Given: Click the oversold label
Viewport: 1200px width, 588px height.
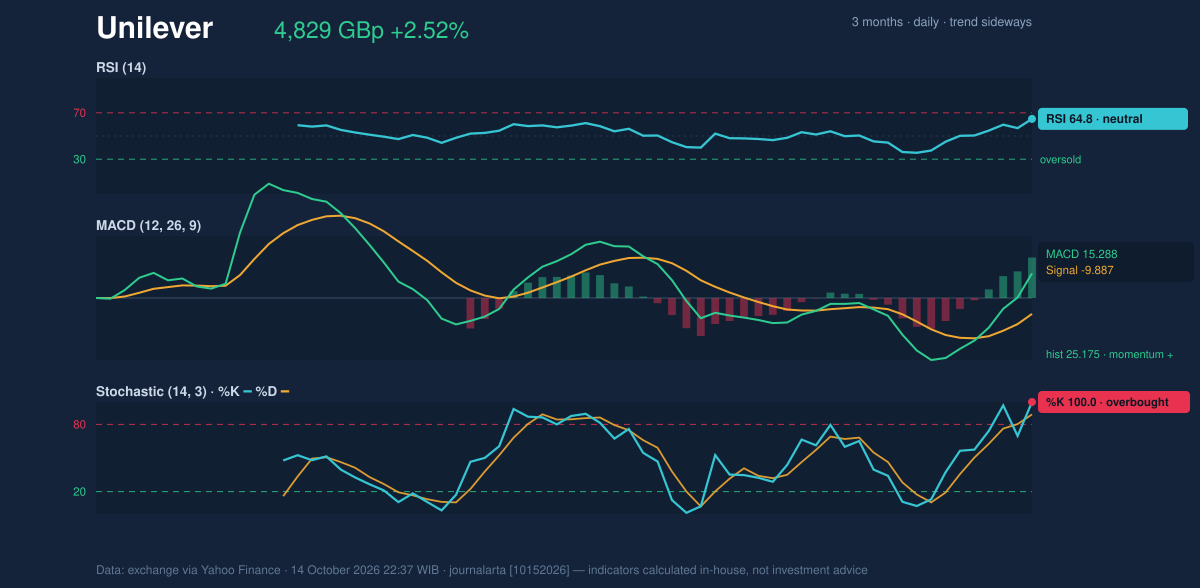Looking at the screenshot, I should pos(1060,159).
